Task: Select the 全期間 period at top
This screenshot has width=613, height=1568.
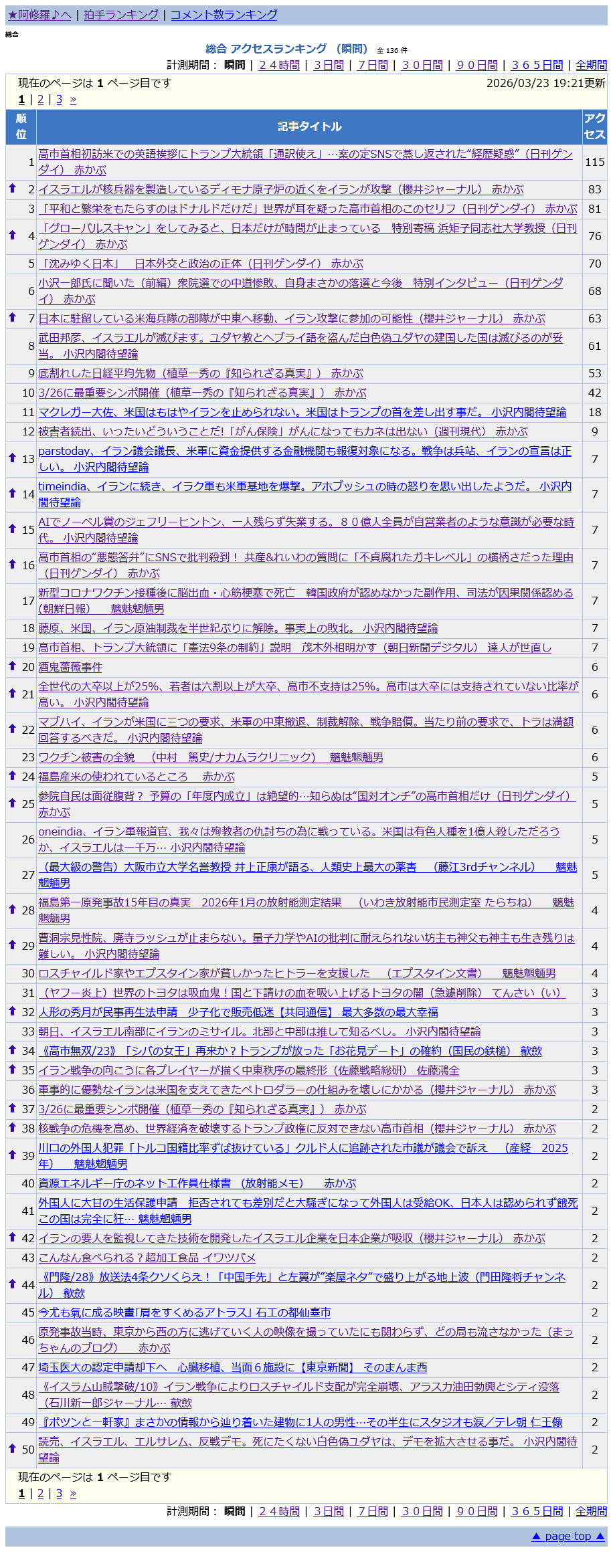Action: coord(591,65)
